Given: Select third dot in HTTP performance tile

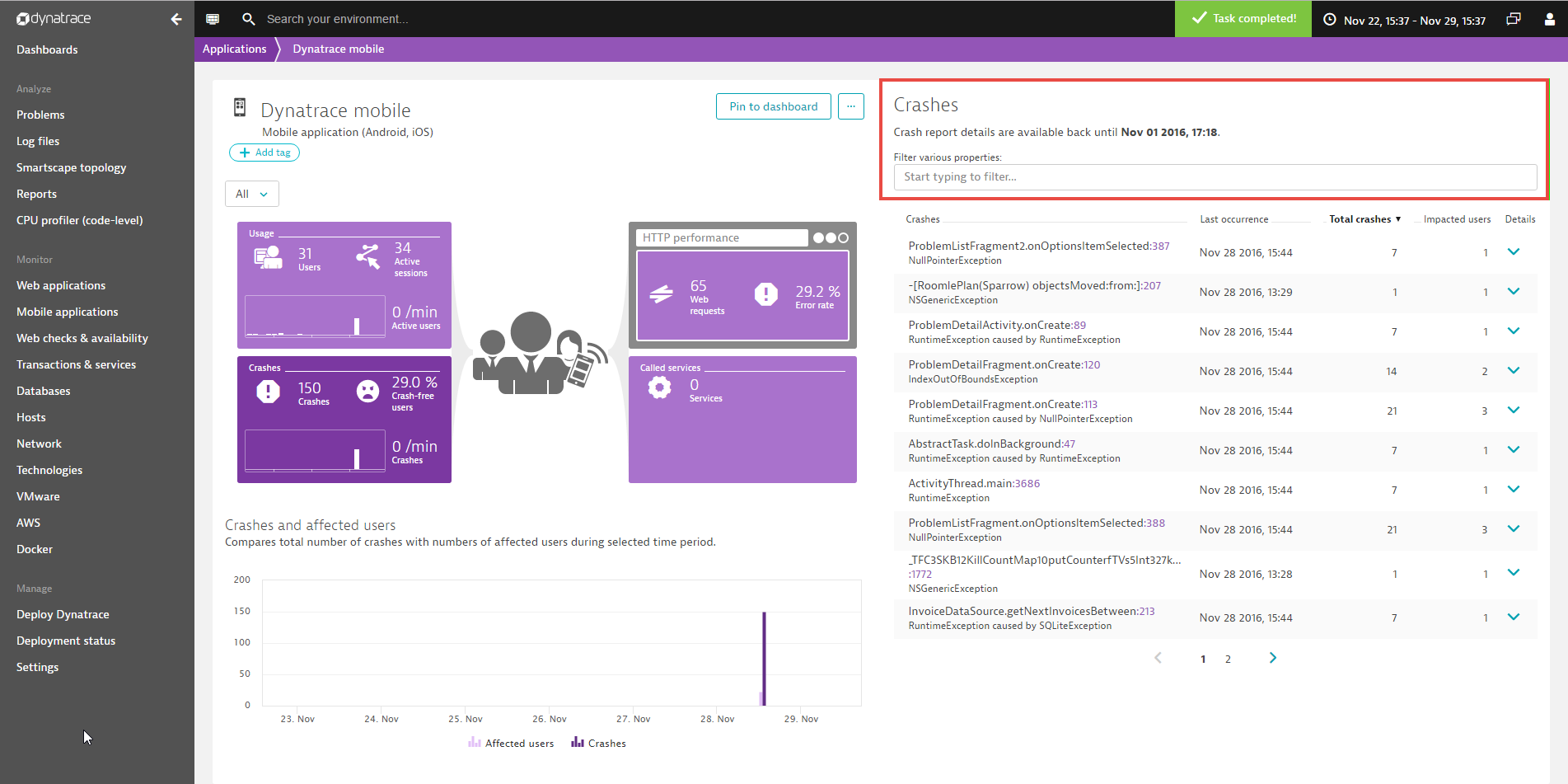Looking at the screenshot, I should [843, 237].
